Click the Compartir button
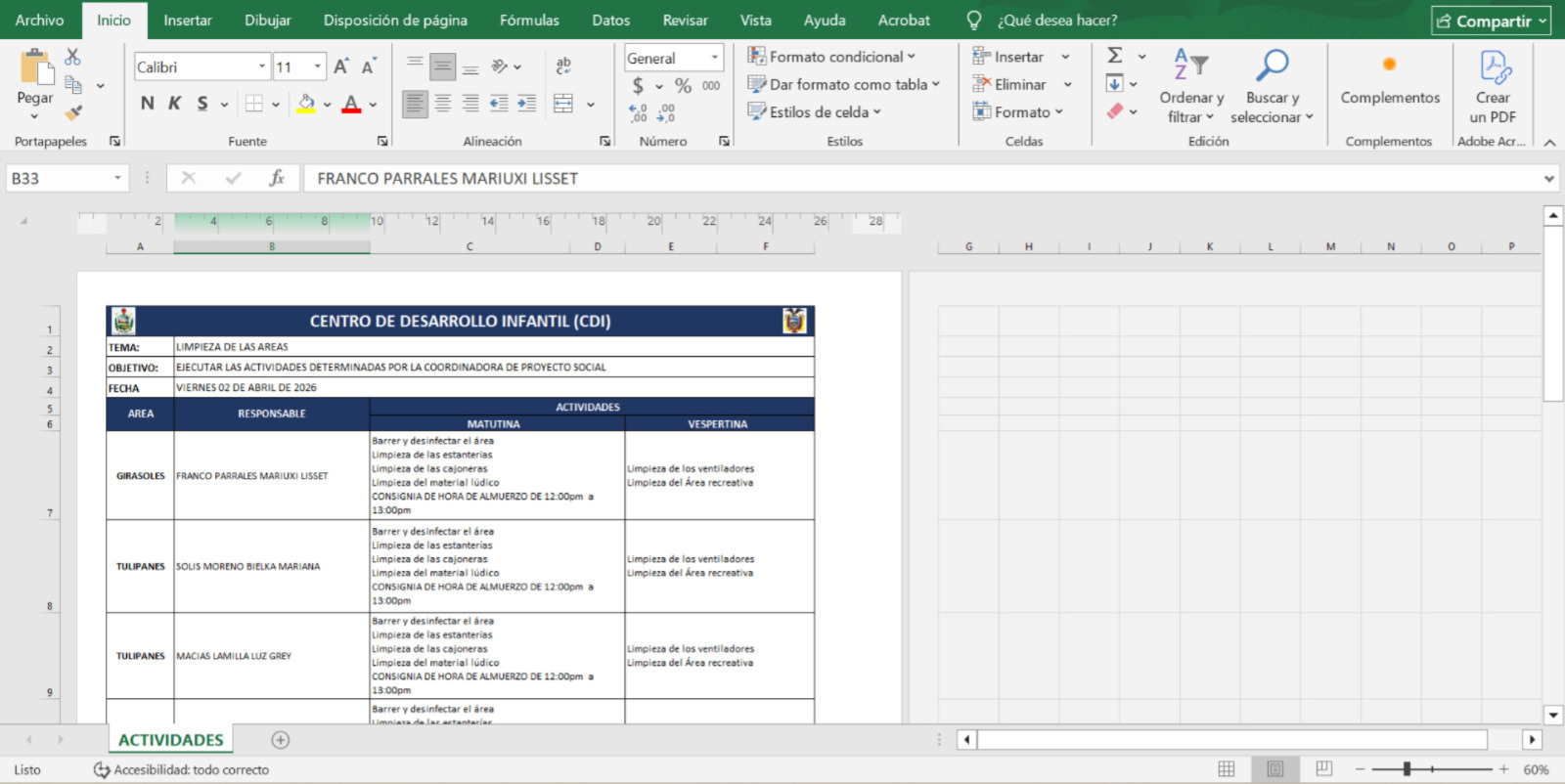The width and height of the screenshot is (1565, 784). 1491,21
